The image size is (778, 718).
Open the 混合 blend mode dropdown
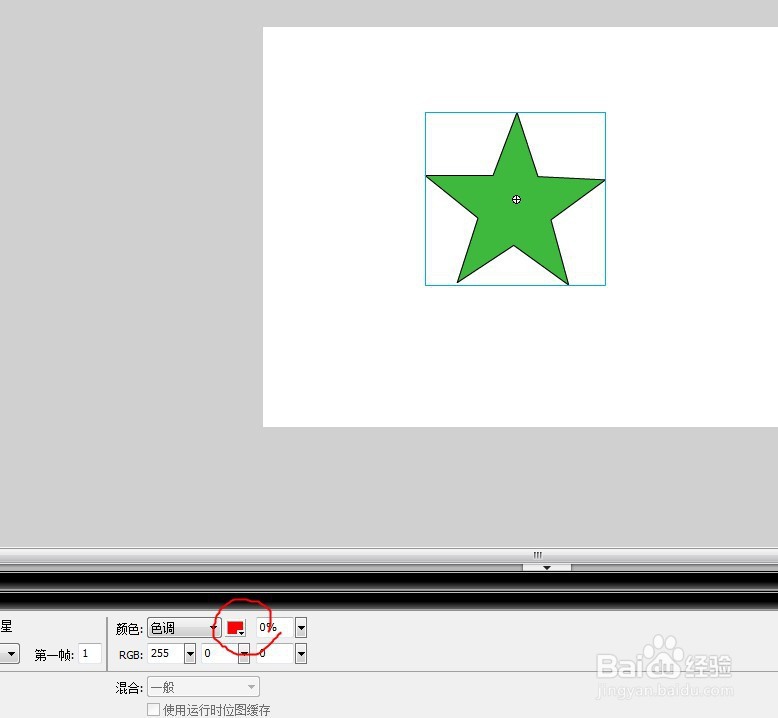tap(203, 687)
